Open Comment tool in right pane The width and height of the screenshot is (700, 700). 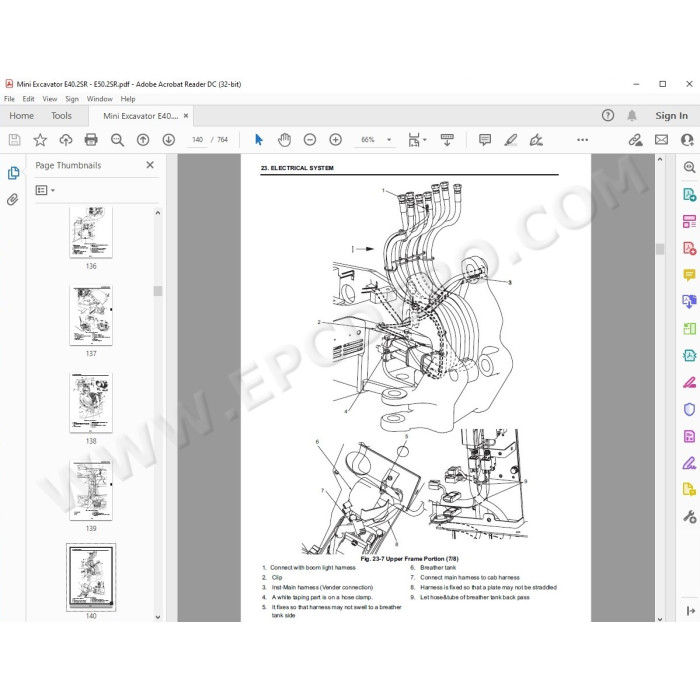689,275
